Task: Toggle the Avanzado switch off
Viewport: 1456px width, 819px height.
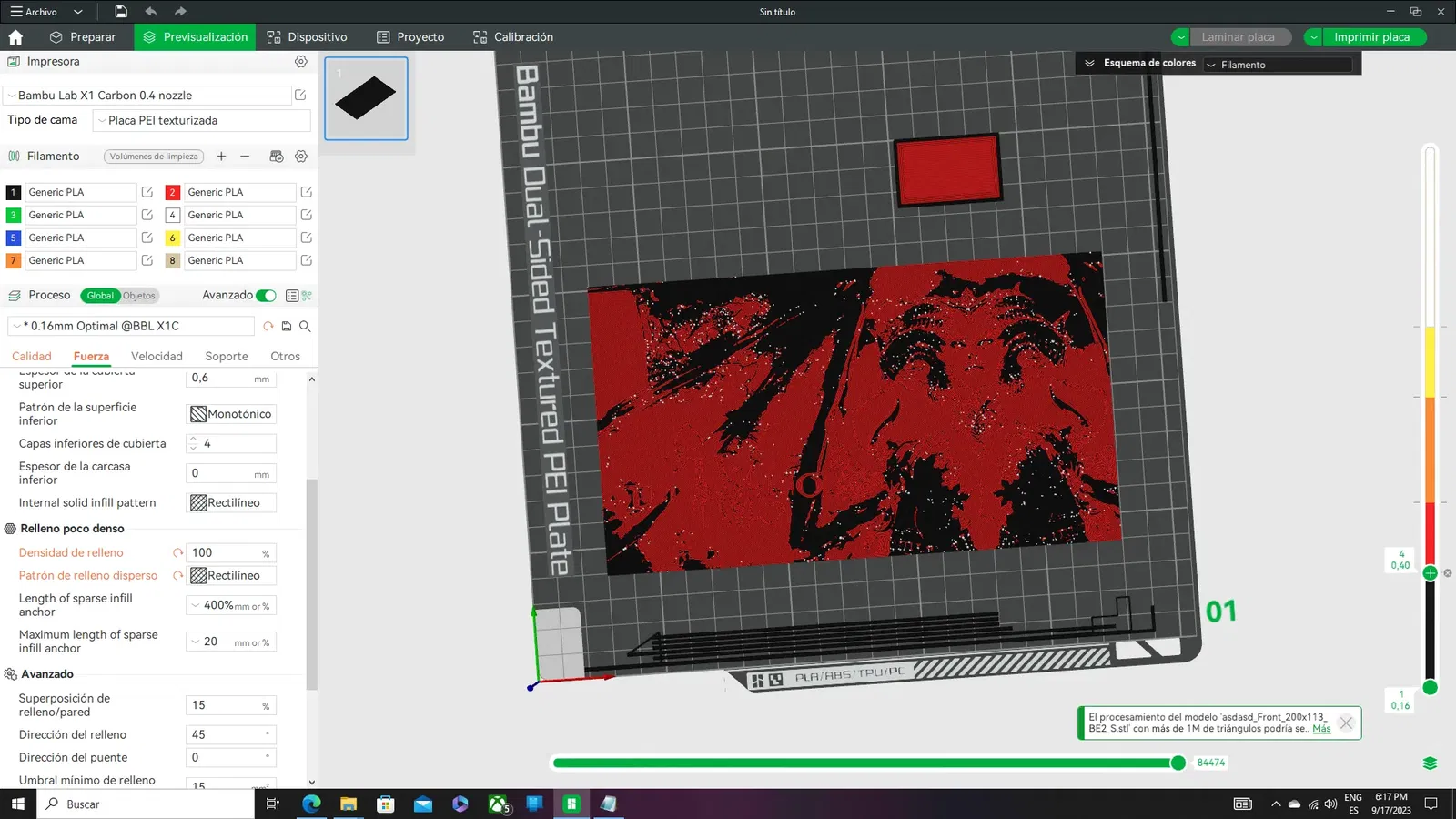Action: tap(266, 296)
